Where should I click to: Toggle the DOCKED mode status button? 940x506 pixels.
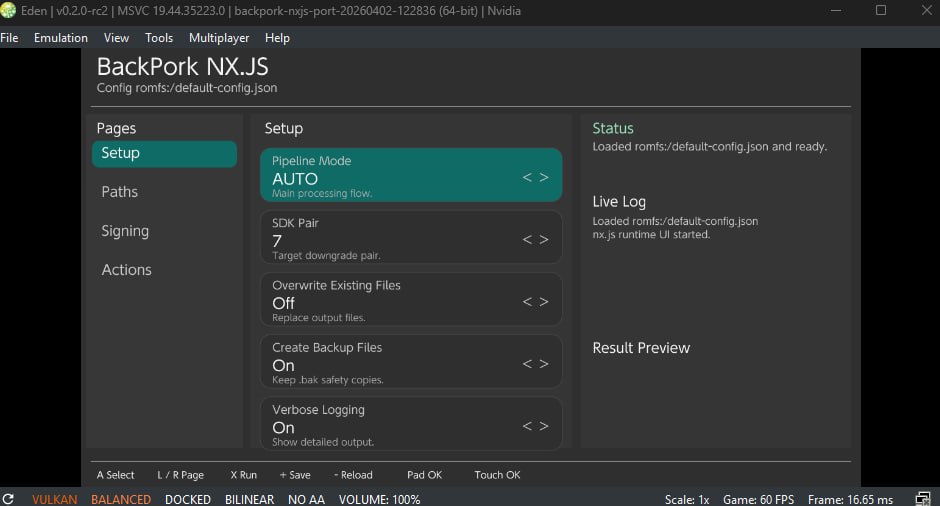point(188,499)
